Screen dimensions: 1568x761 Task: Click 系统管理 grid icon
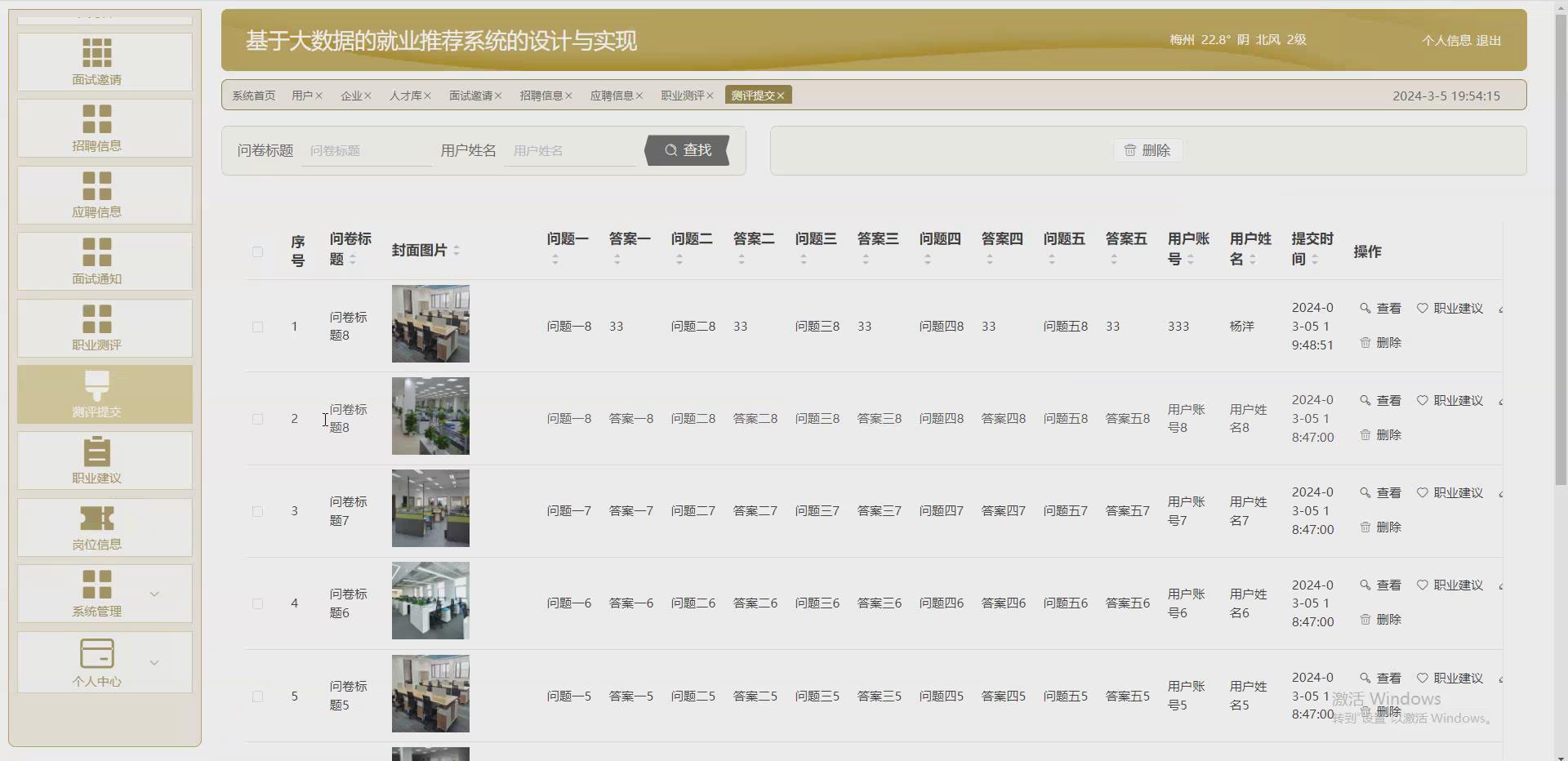pyautogui.click(x=96, y=585)
